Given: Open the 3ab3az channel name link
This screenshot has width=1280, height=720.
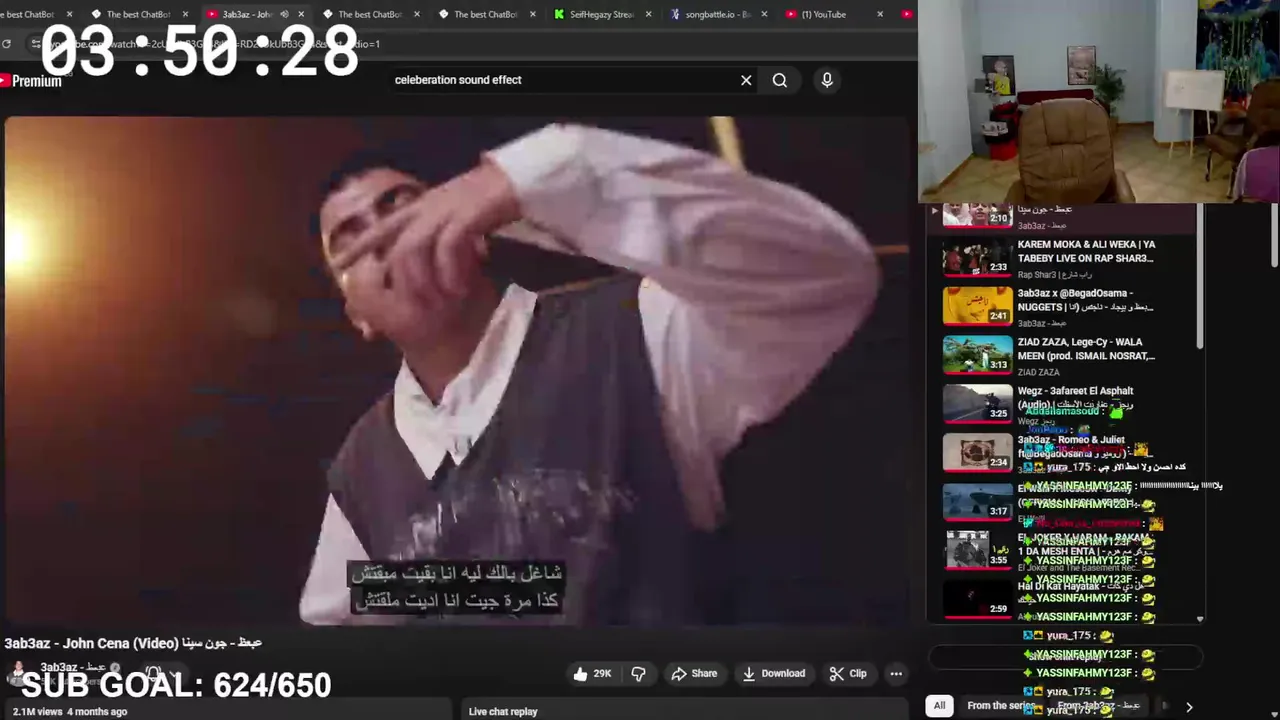Looking at the screenshot, I should (x=72, y=667).
